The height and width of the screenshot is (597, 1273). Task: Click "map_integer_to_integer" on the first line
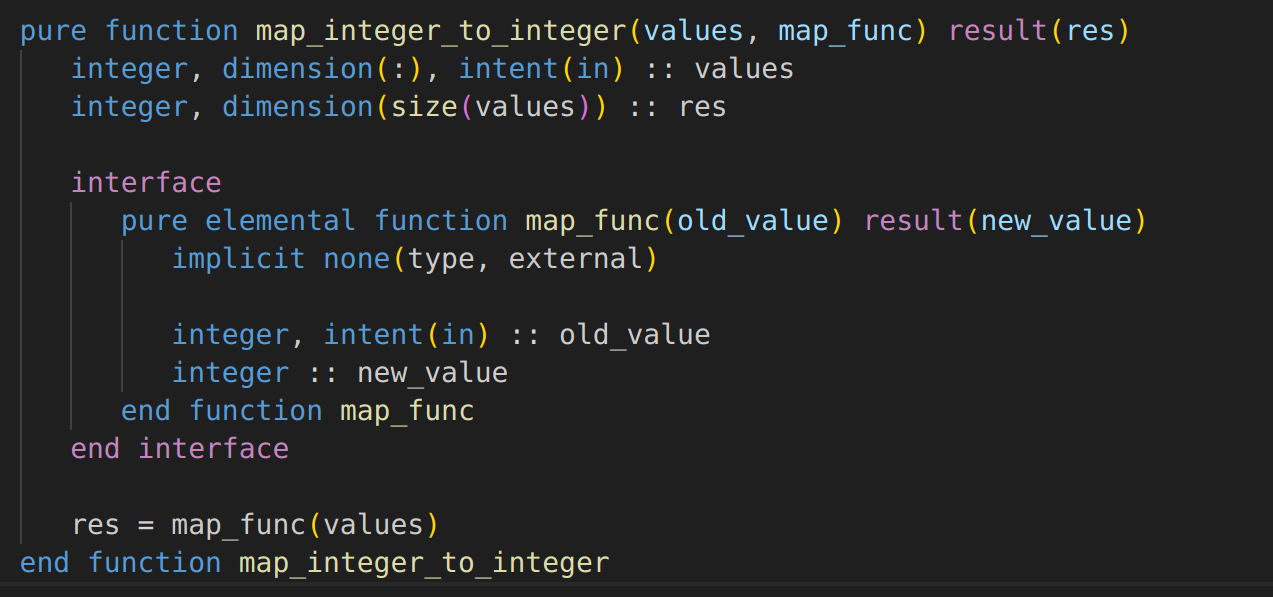point(441,31)
